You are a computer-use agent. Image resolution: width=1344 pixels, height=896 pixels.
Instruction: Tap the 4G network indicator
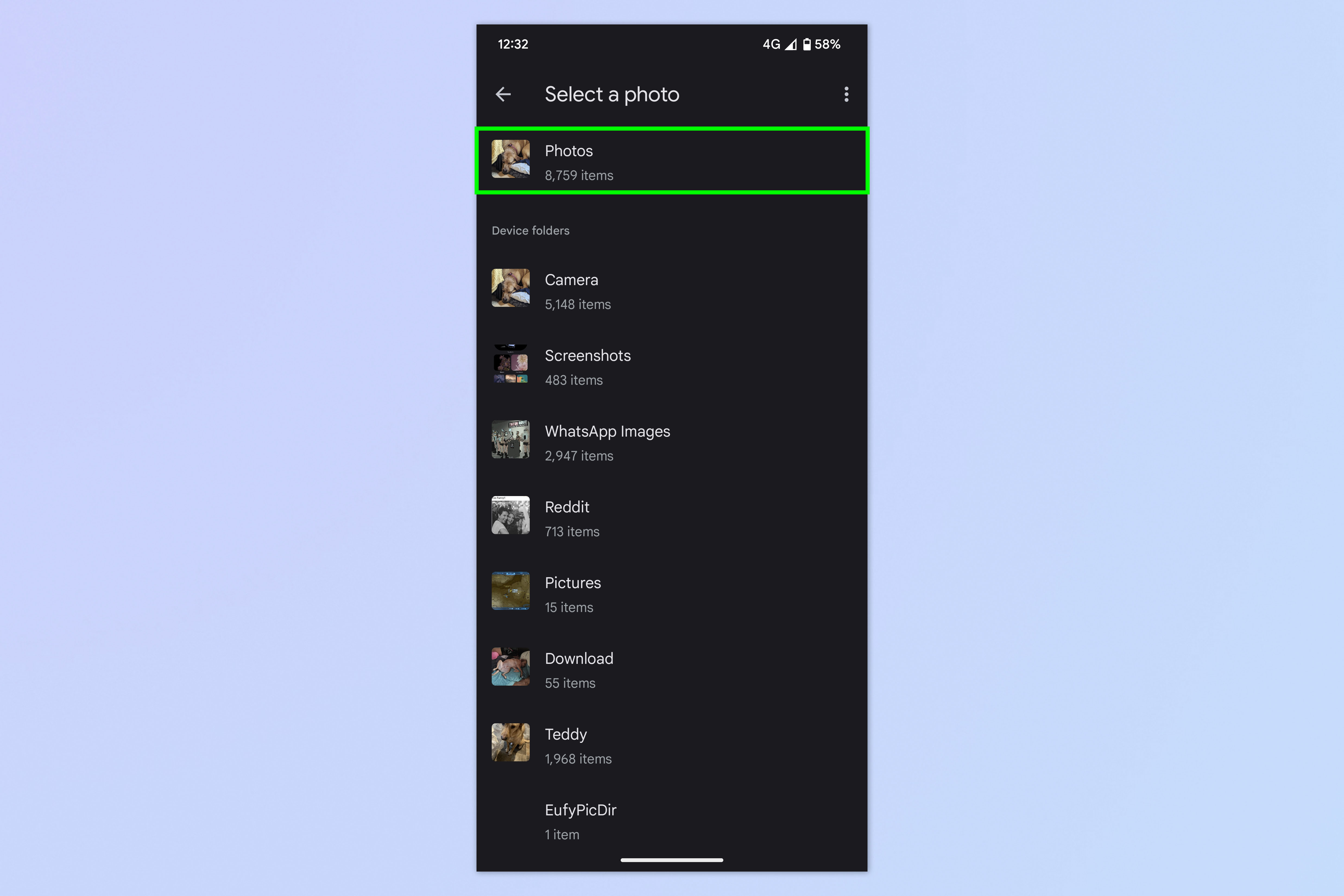[771, 45]
